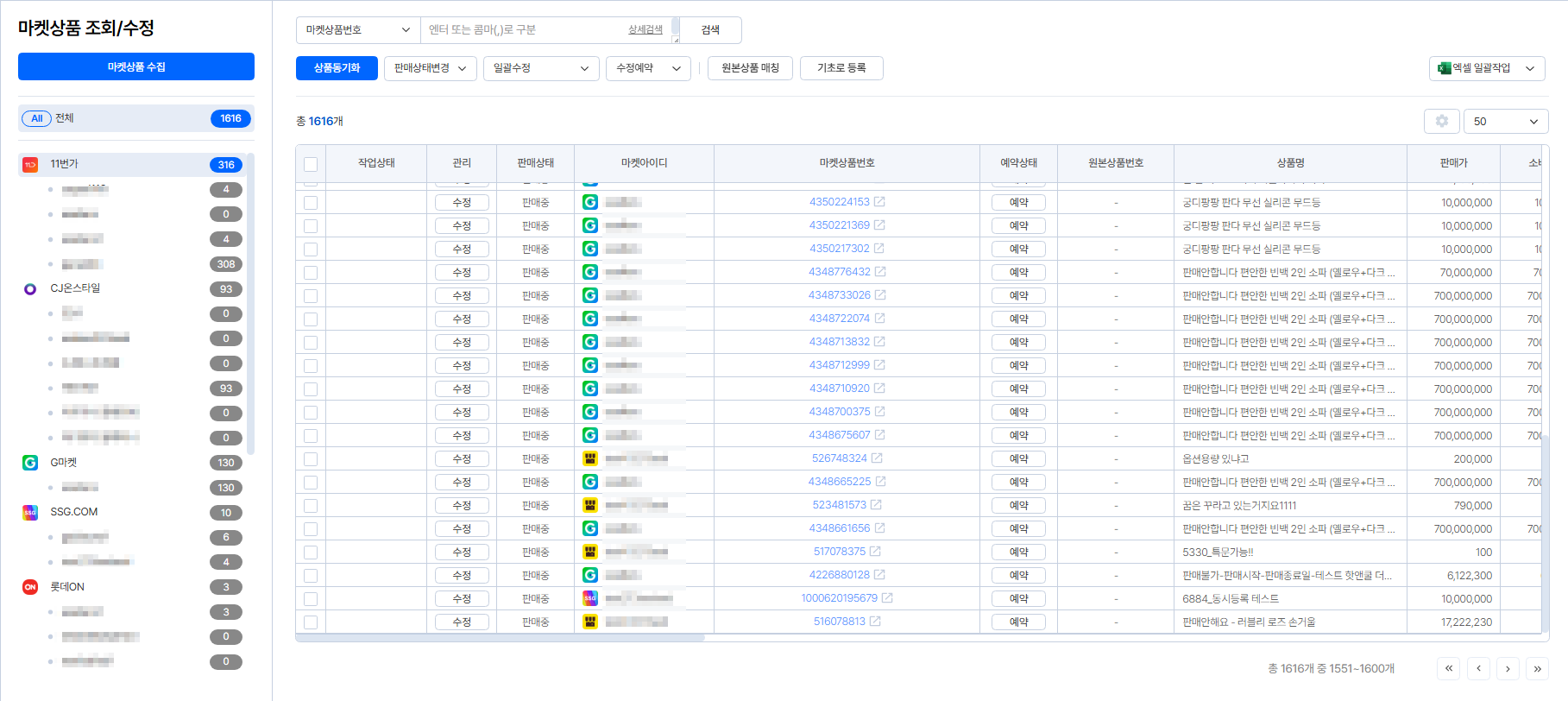Open external link icon beside product 4350224153
The width and height of the screenshot is (1568, 701).
point(879,202)
